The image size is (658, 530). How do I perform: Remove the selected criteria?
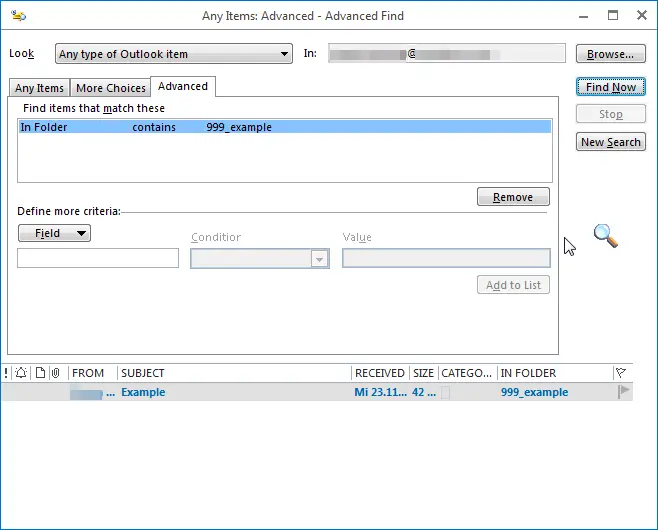tap(513, 197)
